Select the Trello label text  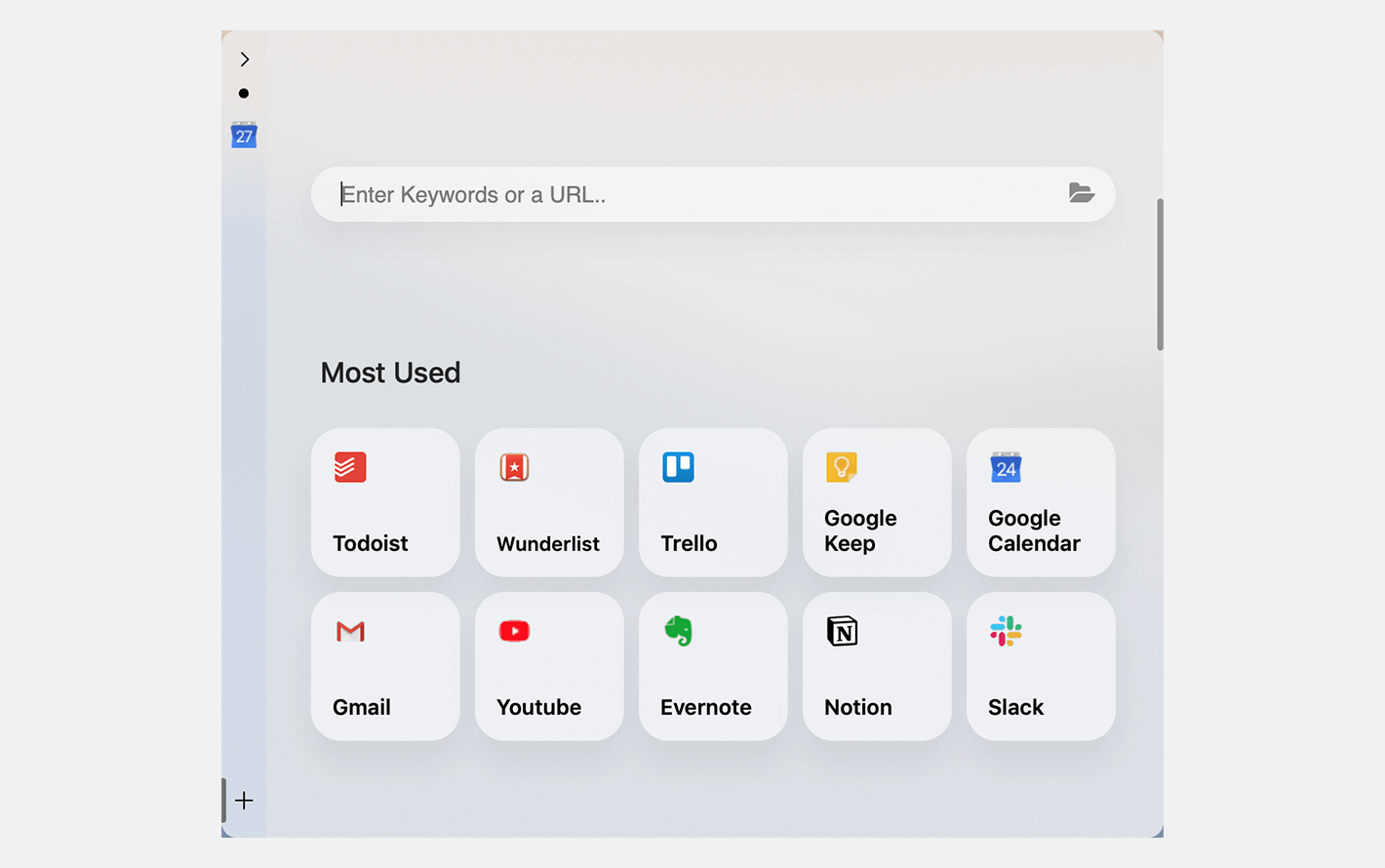tap(689, 543)
